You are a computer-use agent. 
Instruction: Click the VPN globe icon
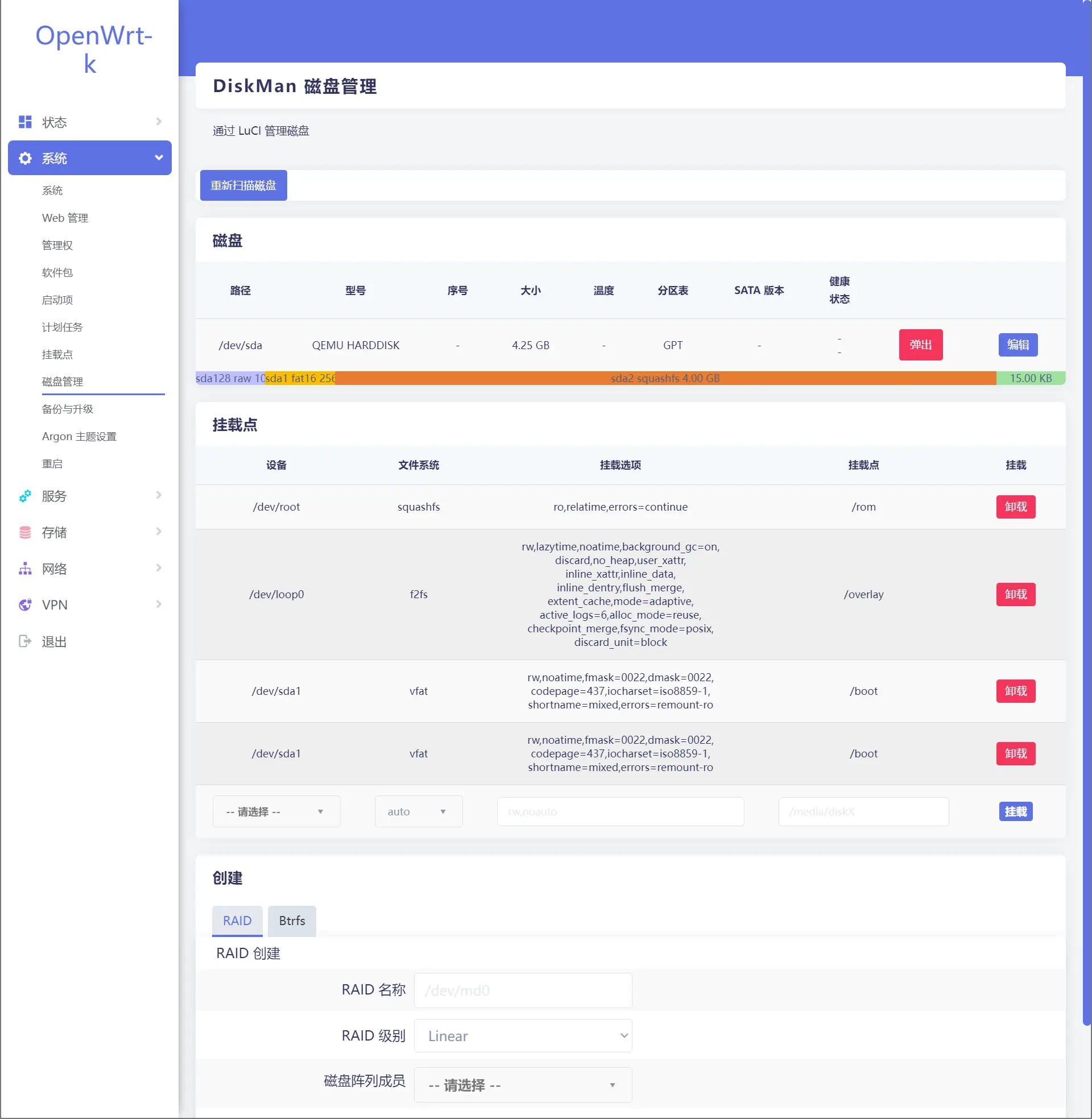[24, 605]
